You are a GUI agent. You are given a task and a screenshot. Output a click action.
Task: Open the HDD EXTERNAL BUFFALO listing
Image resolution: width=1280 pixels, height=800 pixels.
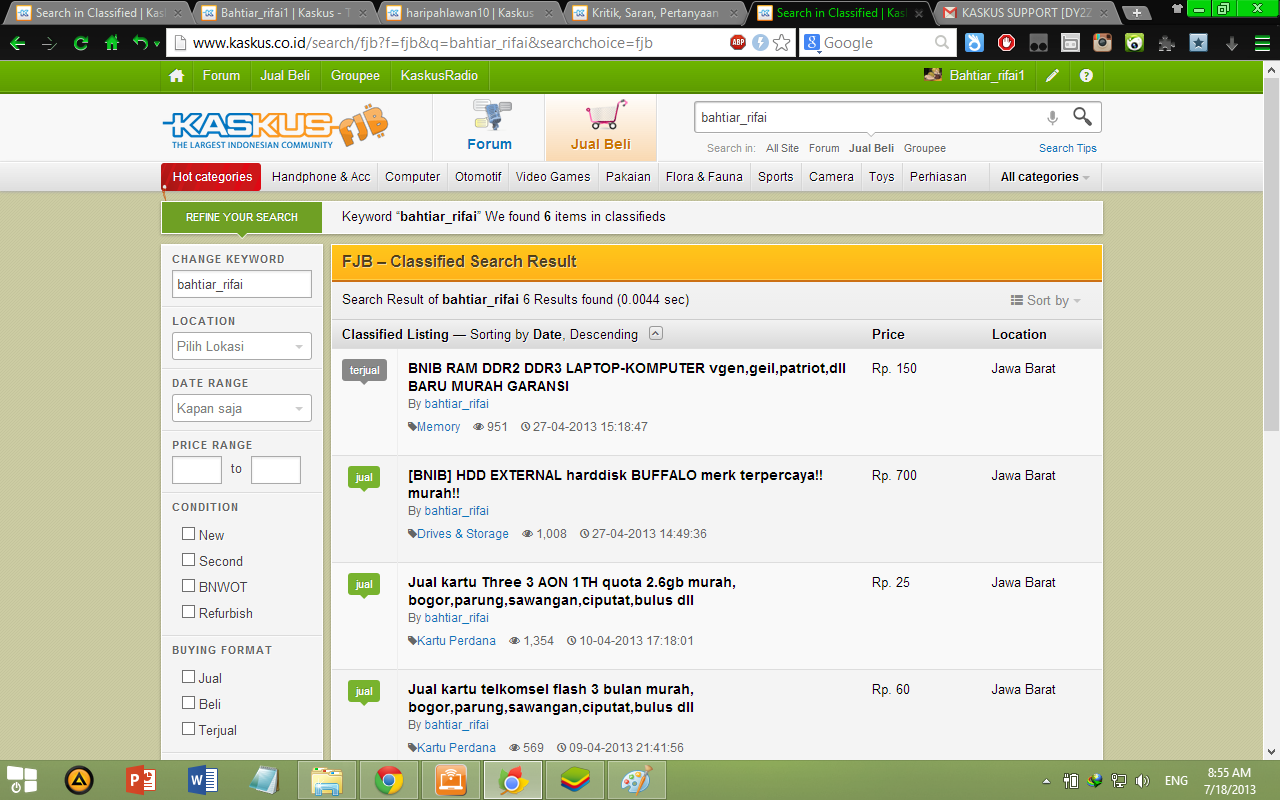615,484
